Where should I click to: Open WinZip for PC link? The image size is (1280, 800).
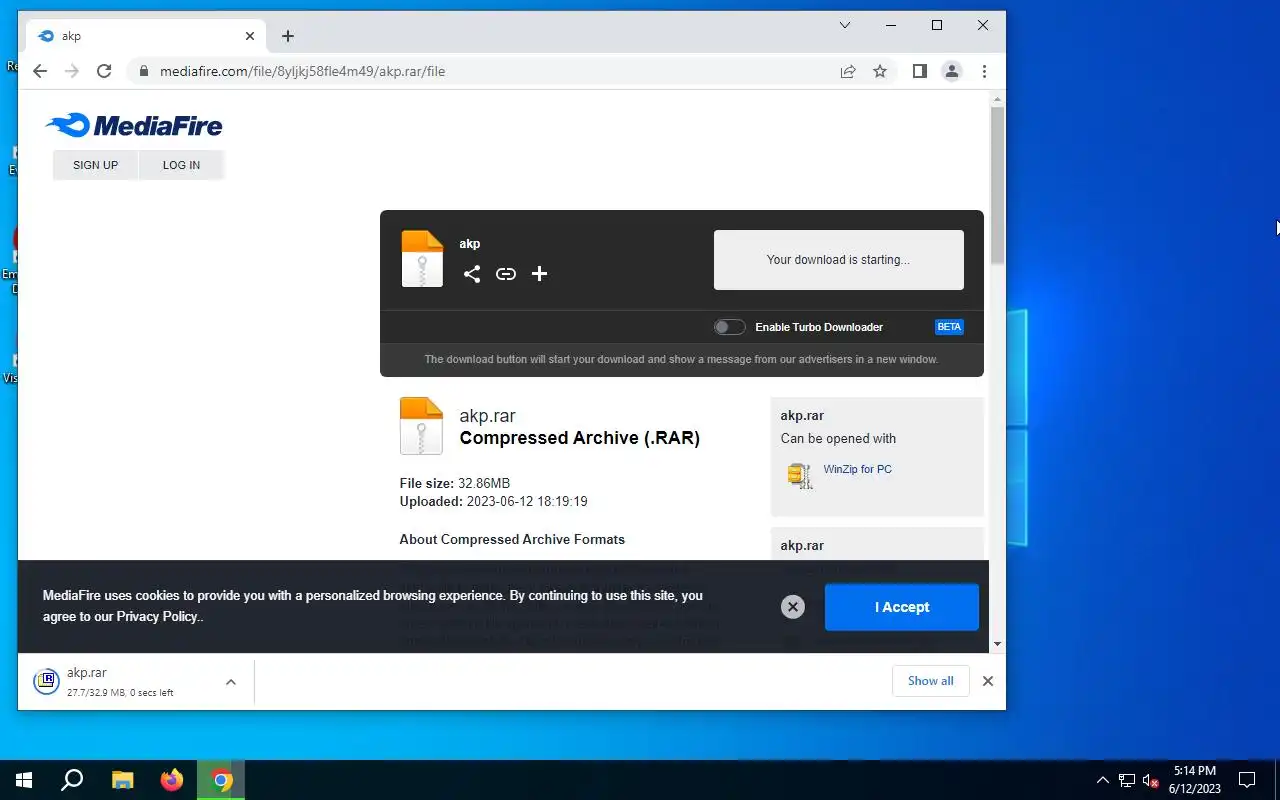pyautogui.click(x=857, y=469)
